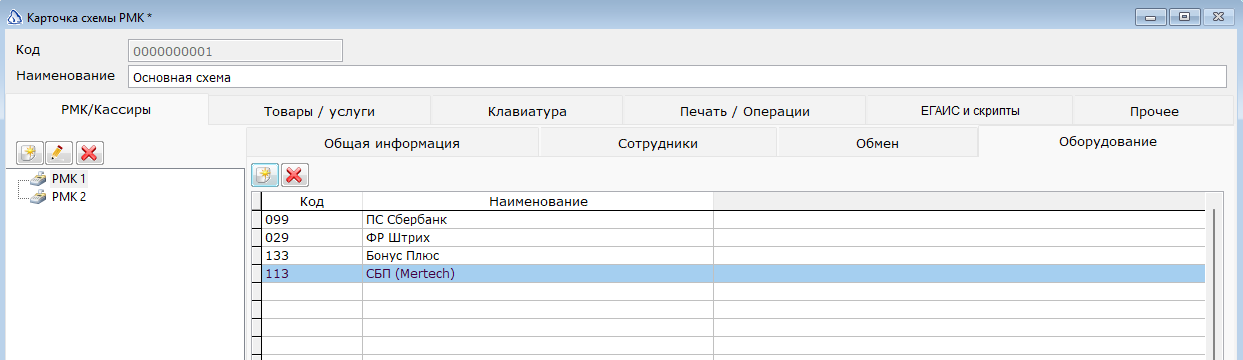Click code cell 029

tap(312, 238)
